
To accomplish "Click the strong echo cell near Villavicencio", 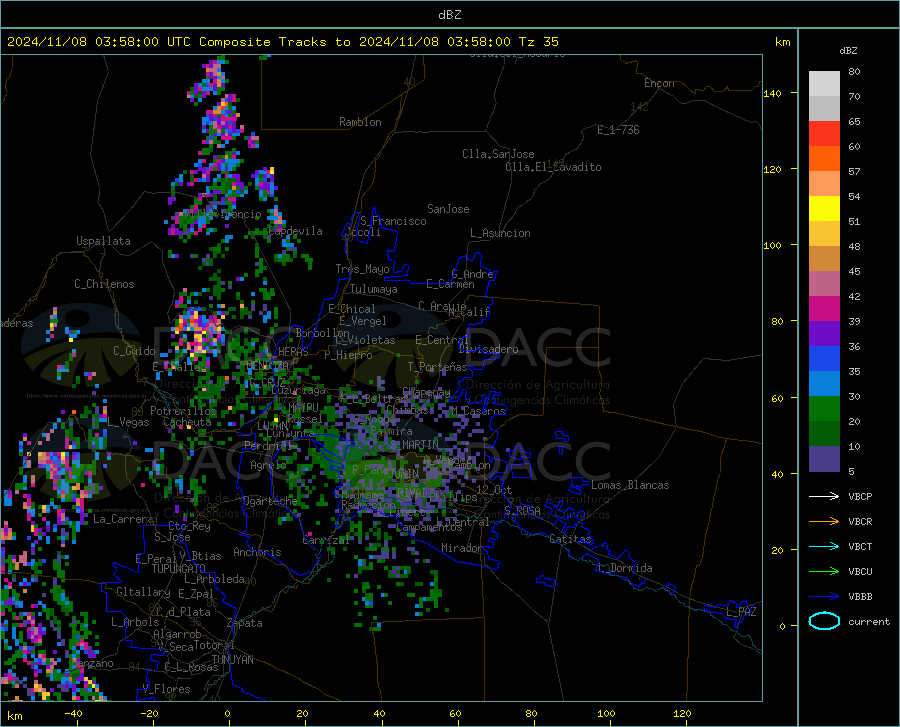I will [x=187, y=222].
